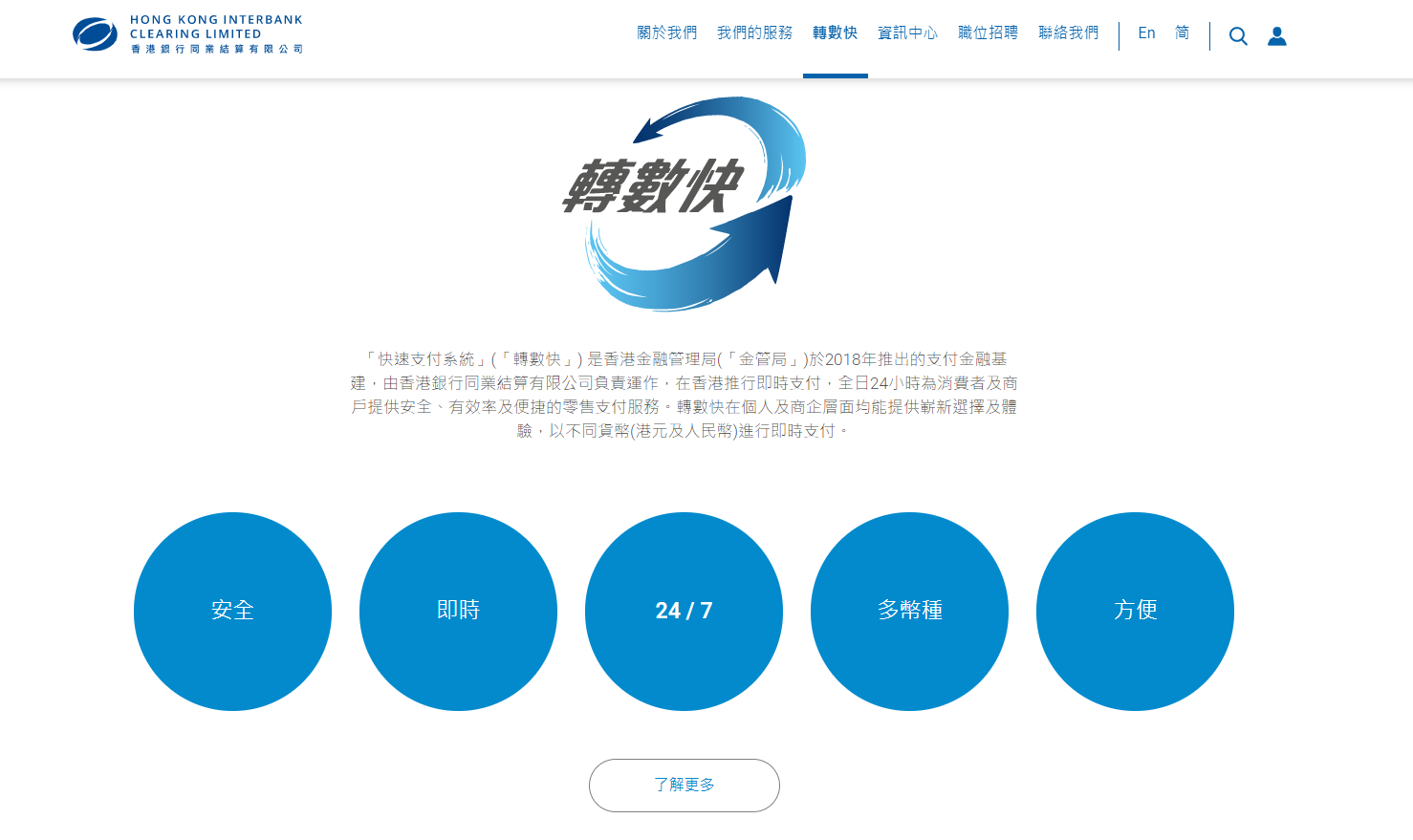1413x840 pixels.
Task: Click the 快速支付系統 description paragraph
Action: click(684, 395)
